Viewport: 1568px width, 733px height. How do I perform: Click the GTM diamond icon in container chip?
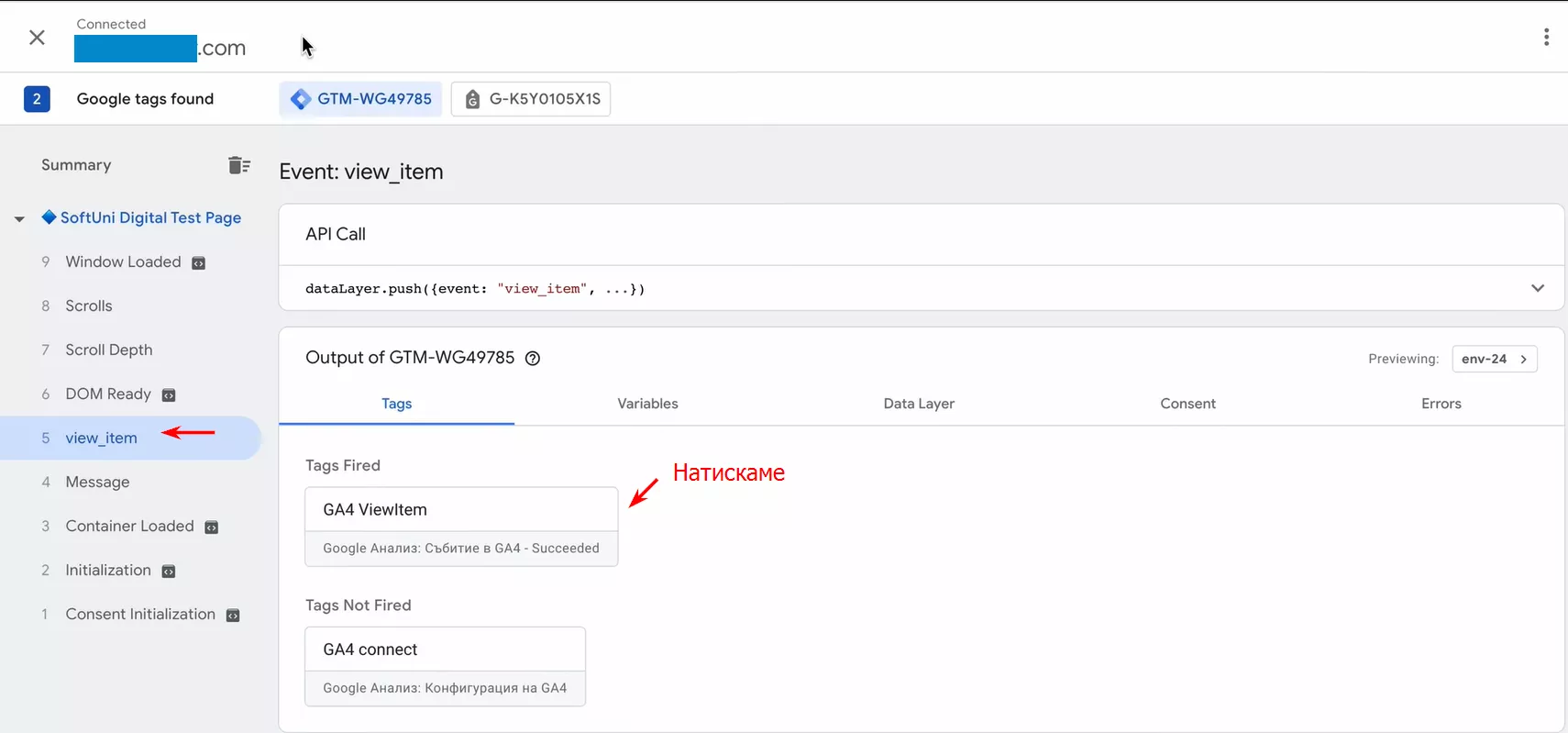point(301,99)
